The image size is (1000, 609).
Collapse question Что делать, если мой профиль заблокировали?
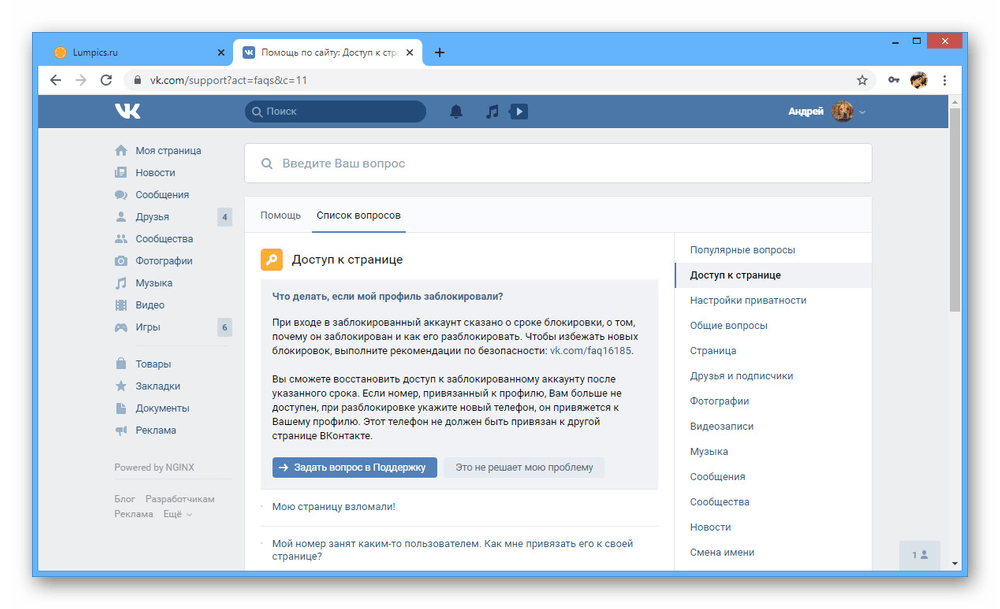pyautogui.click(x=387, y=297)
